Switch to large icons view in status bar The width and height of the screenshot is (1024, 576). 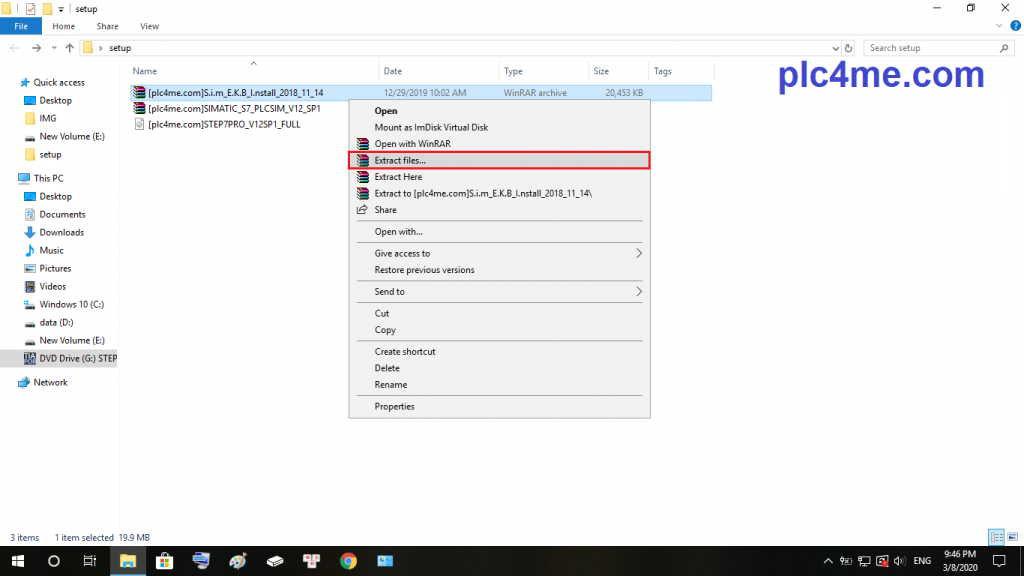[1010, 537]
